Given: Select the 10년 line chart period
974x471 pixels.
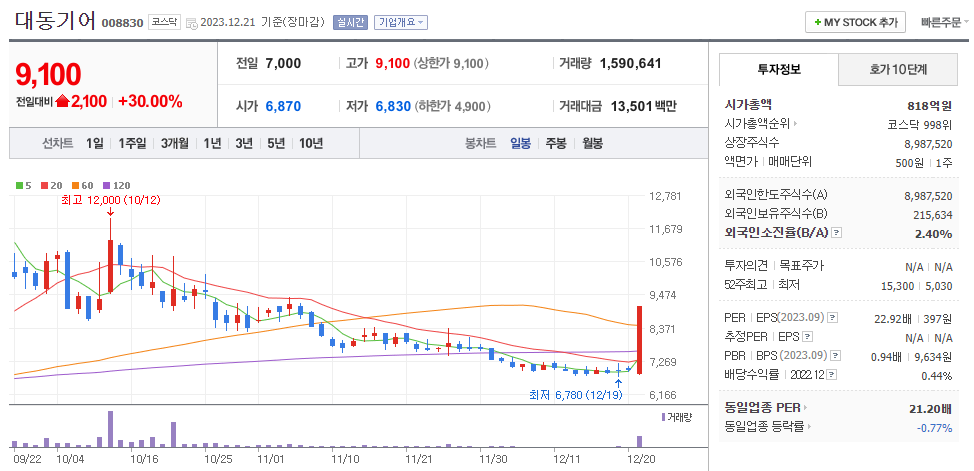Looking at the screenshot, I should click(311, 144).
